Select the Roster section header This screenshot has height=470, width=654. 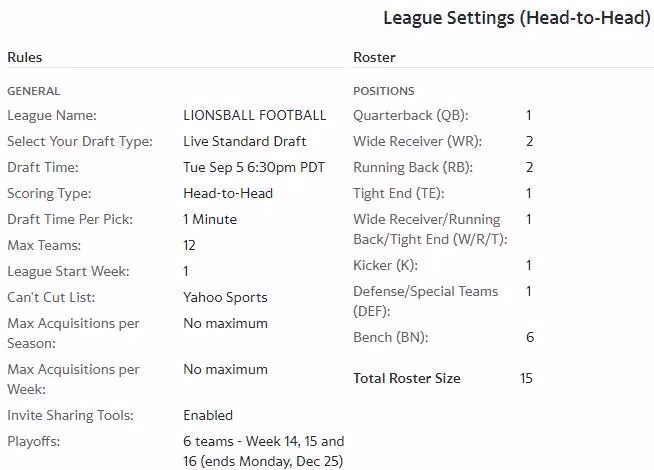(374, 57)
